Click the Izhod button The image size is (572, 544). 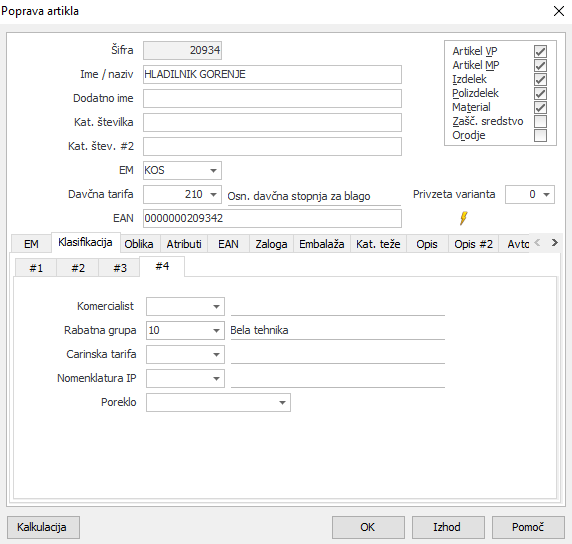(x=448, y=527)
